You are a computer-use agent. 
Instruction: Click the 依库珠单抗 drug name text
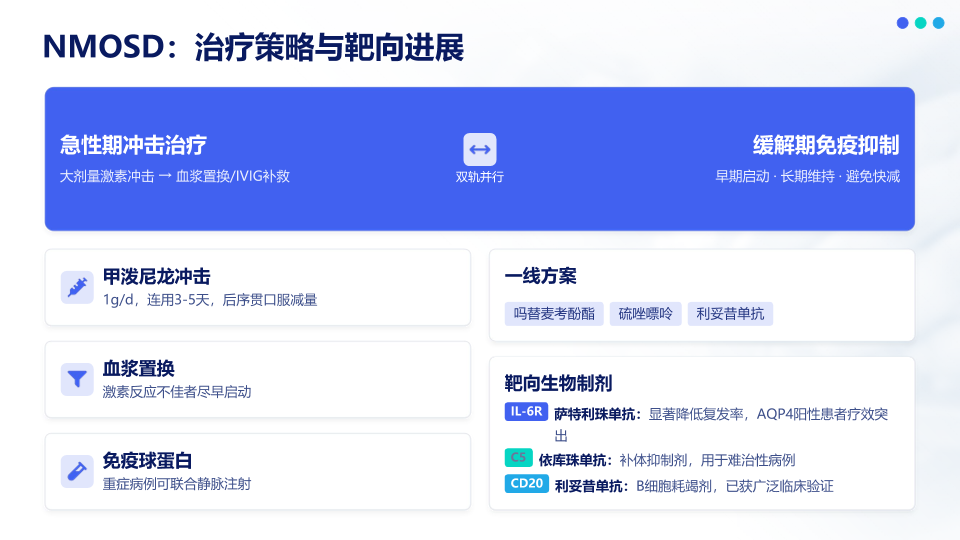click(x=572, y=460)
